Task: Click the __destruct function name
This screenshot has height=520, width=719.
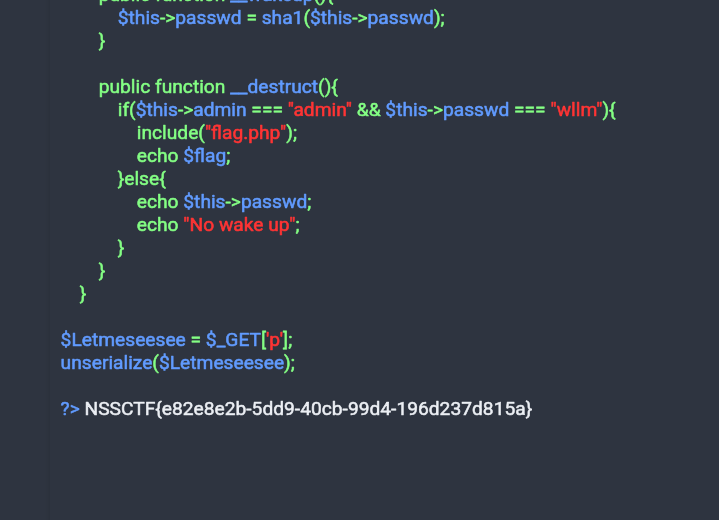Action: (x=274, y=87)
